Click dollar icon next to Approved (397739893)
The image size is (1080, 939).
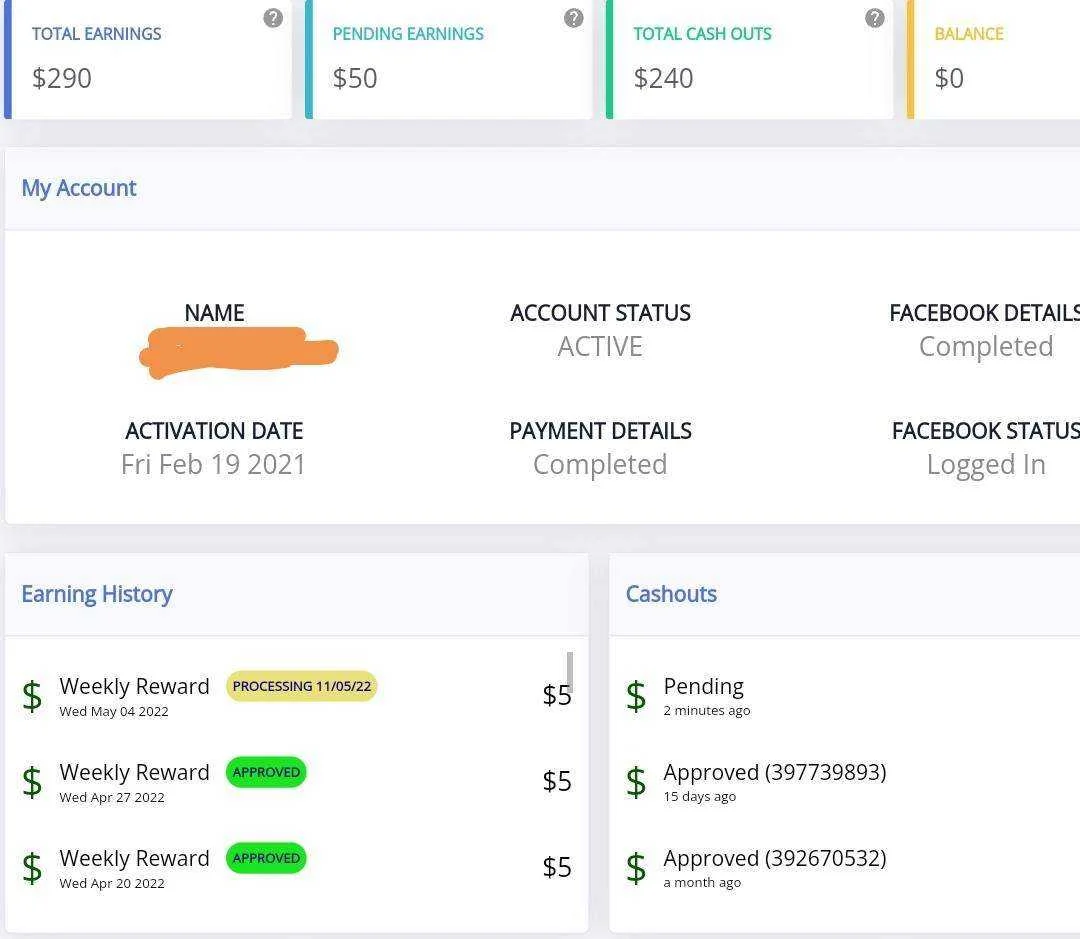click(636, 782)
